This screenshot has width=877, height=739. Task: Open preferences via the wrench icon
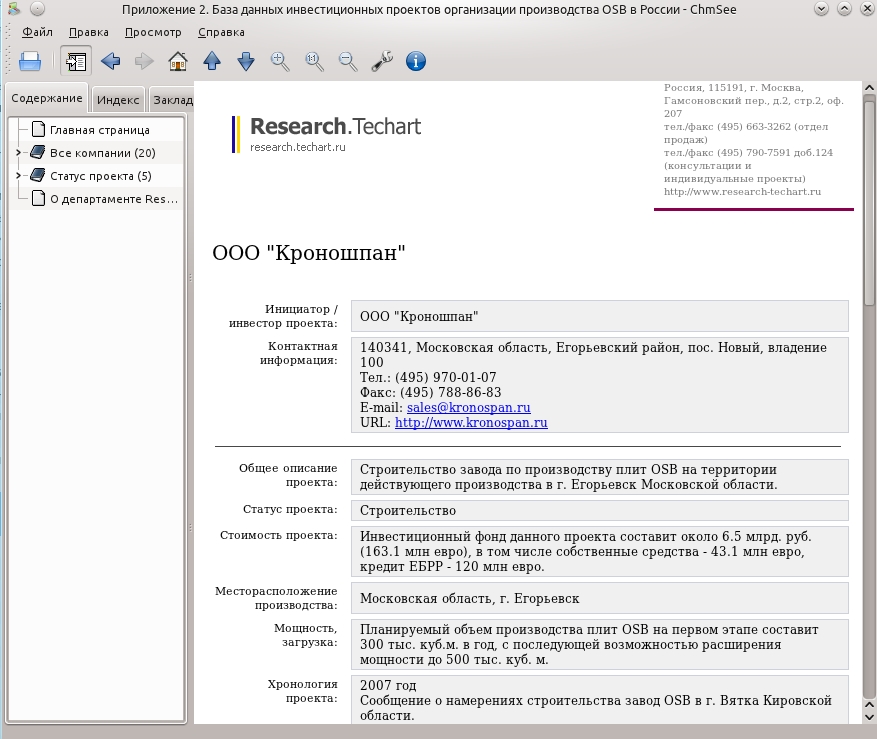tap(382, 61)
